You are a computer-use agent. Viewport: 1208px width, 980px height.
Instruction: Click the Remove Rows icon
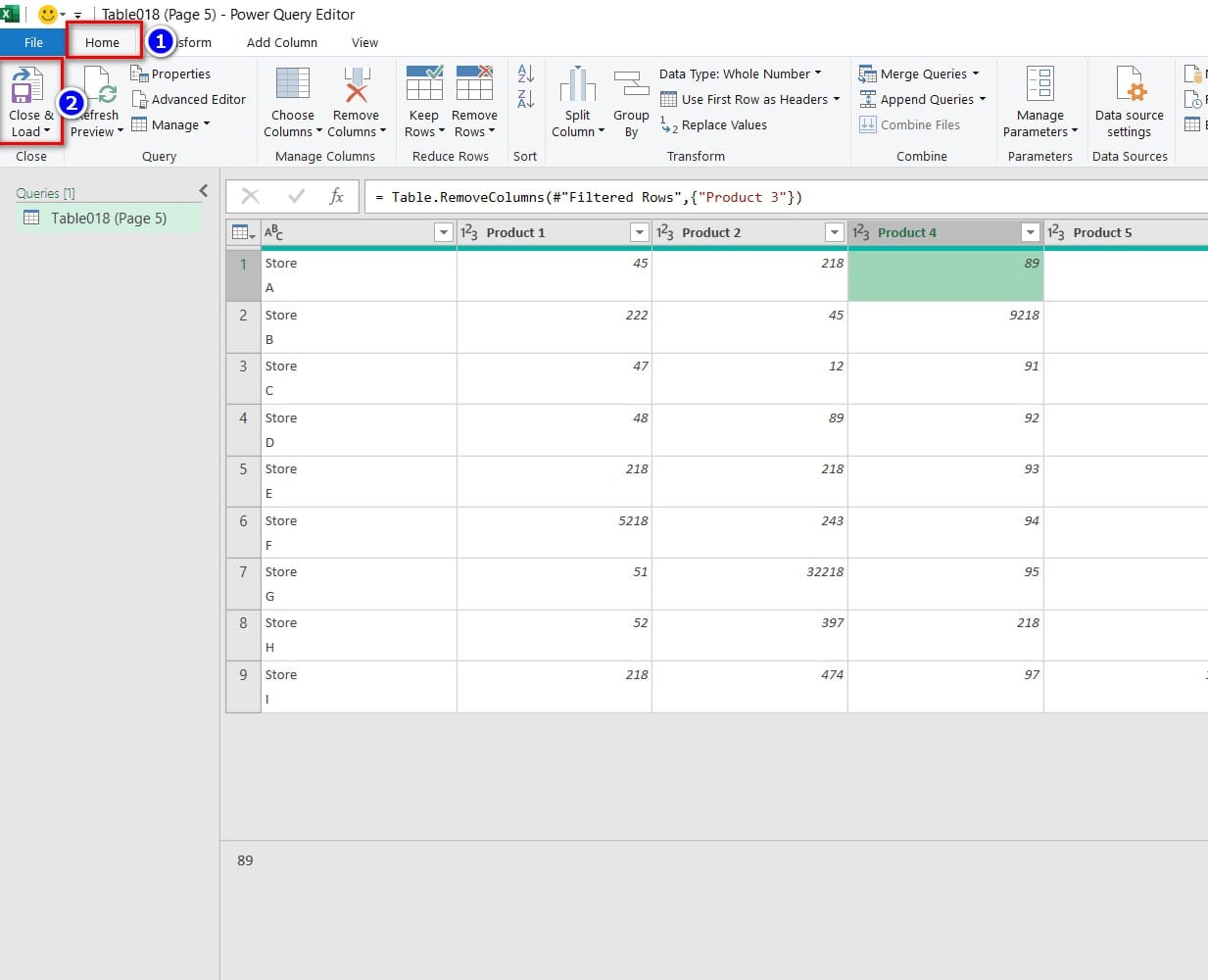[x=474, y=83]
